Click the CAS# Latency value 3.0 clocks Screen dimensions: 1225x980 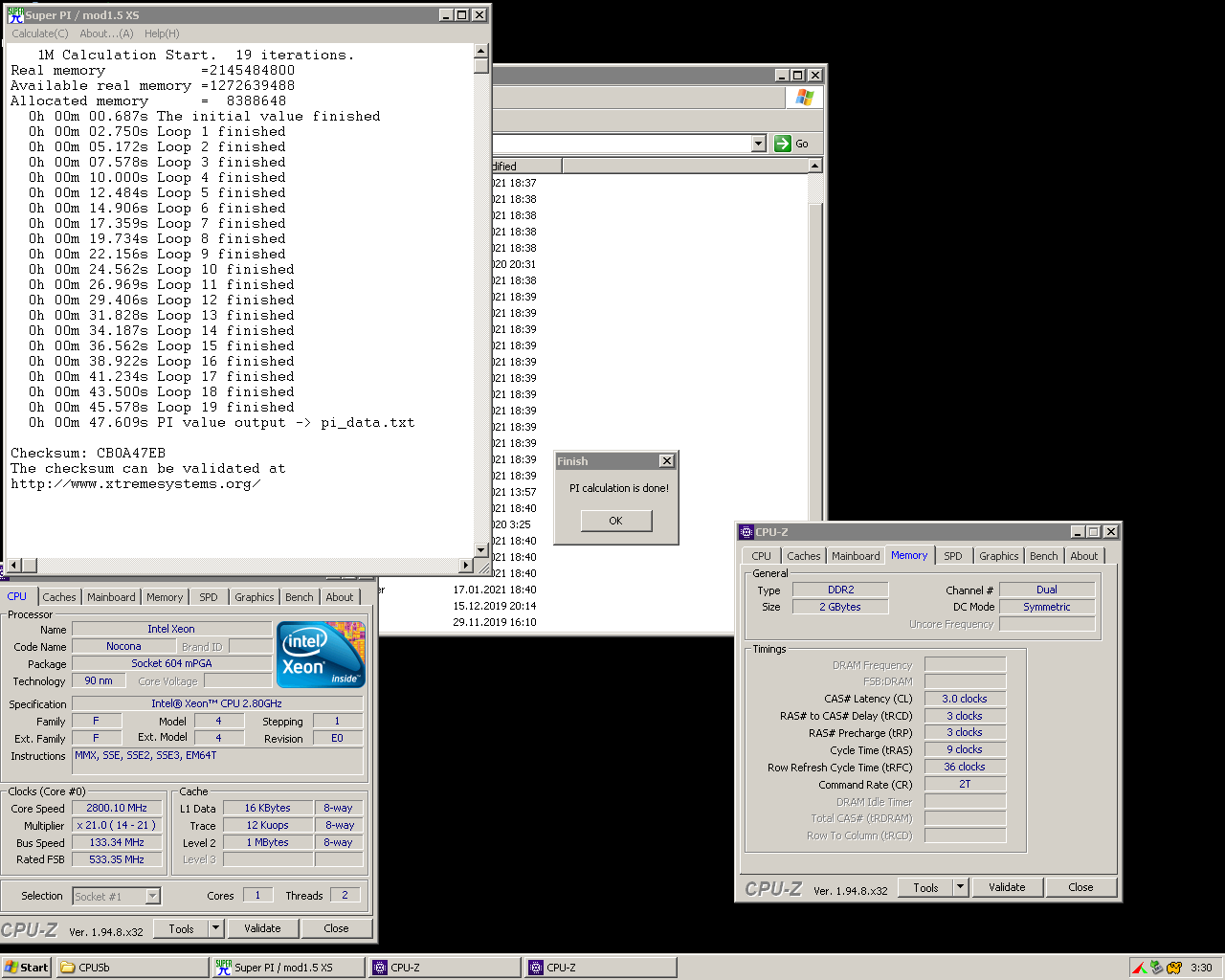coord(965,699)
